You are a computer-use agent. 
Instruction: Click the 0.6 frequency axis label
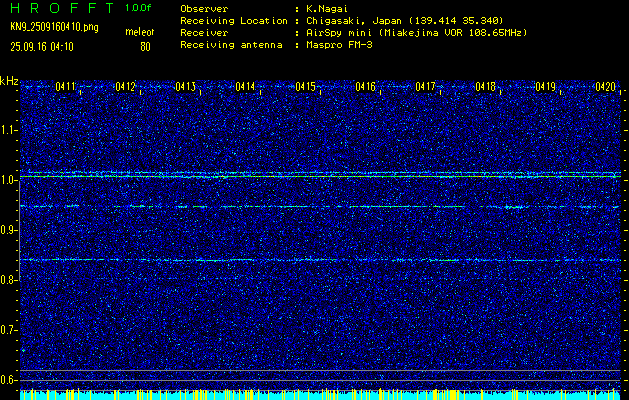[8, 380]
